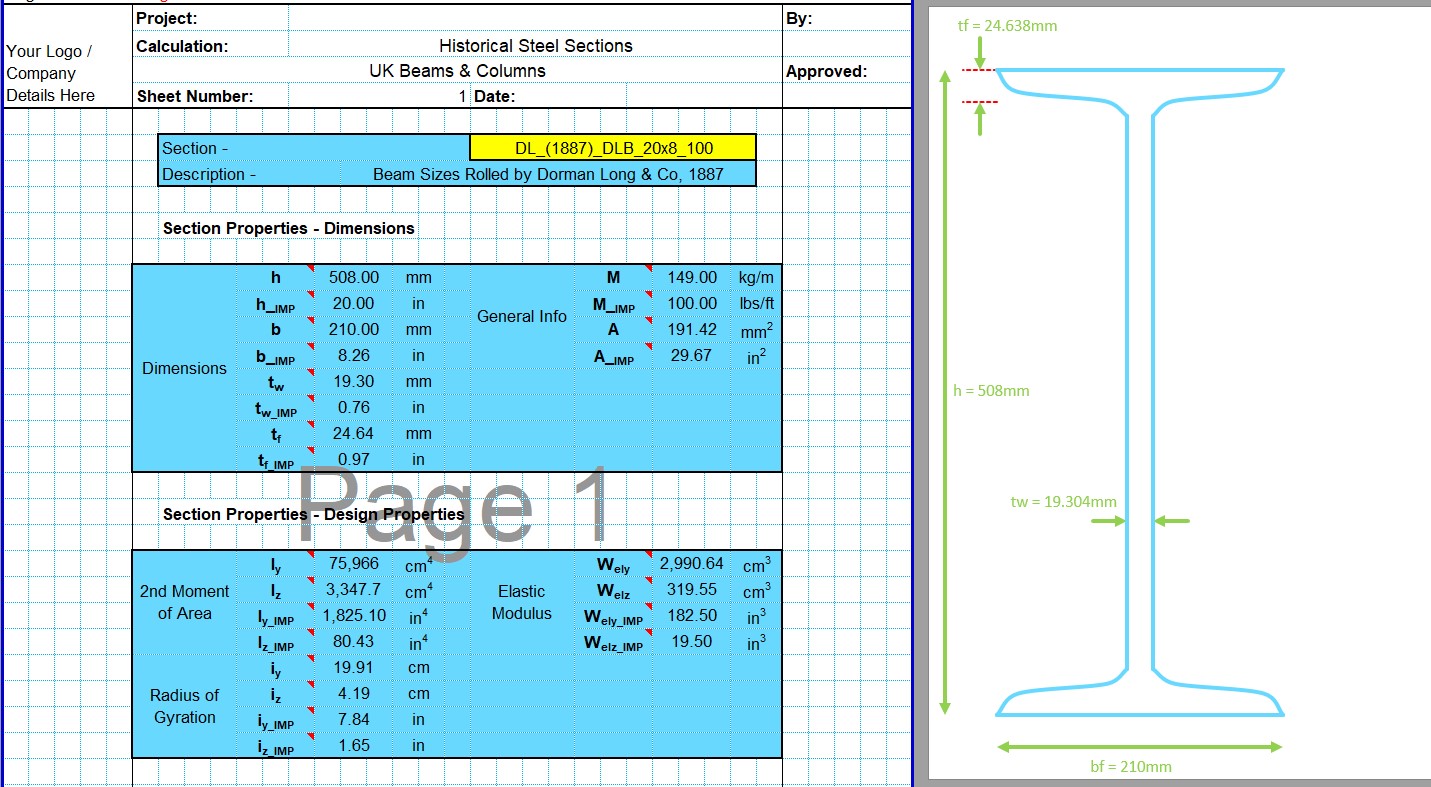Select the Iy_IMP value 1,825.10 cell
This screenshot has width=1431, height=787.
354,615
